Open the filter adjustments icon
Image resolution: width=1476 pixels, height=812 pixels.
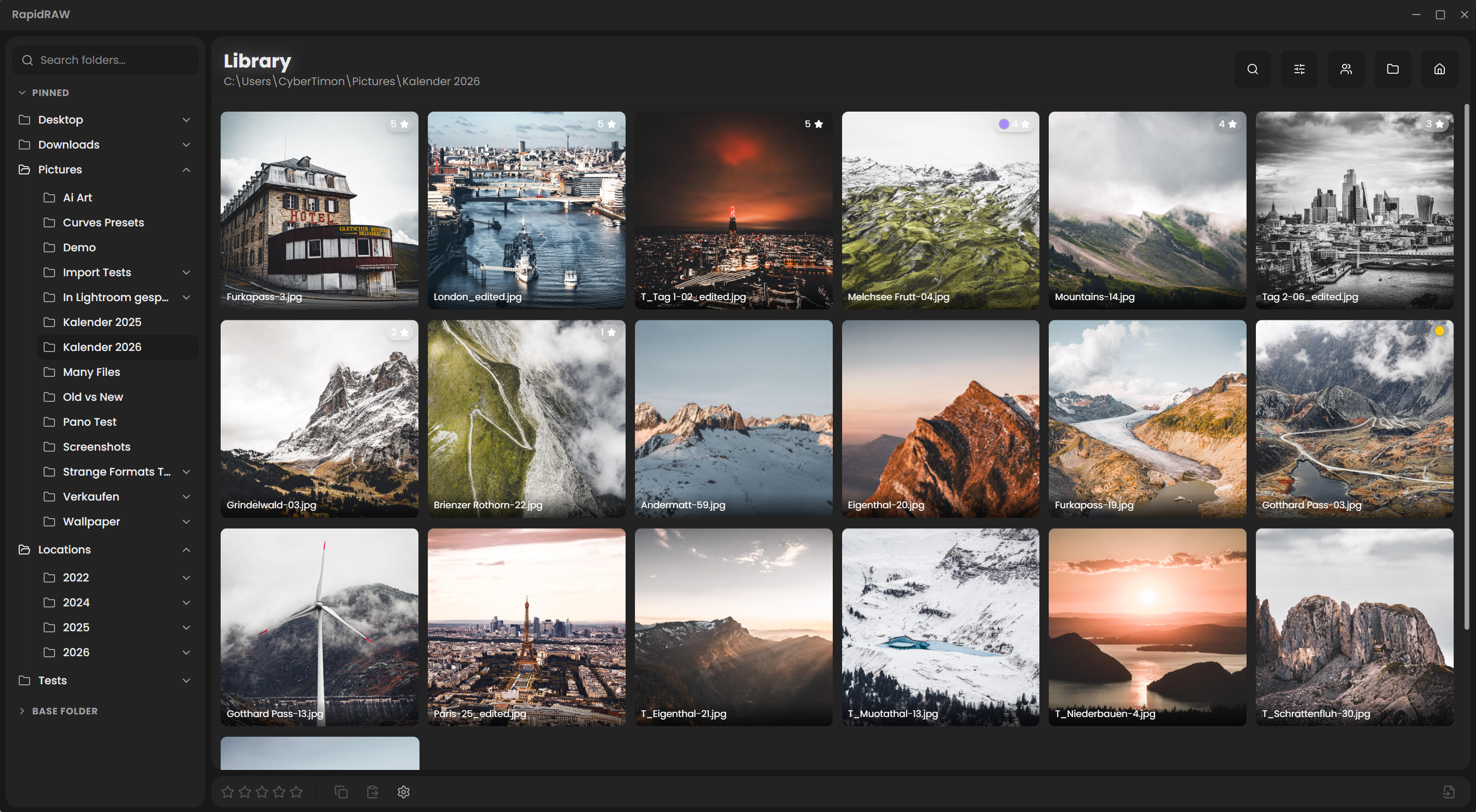(1299, 69)
